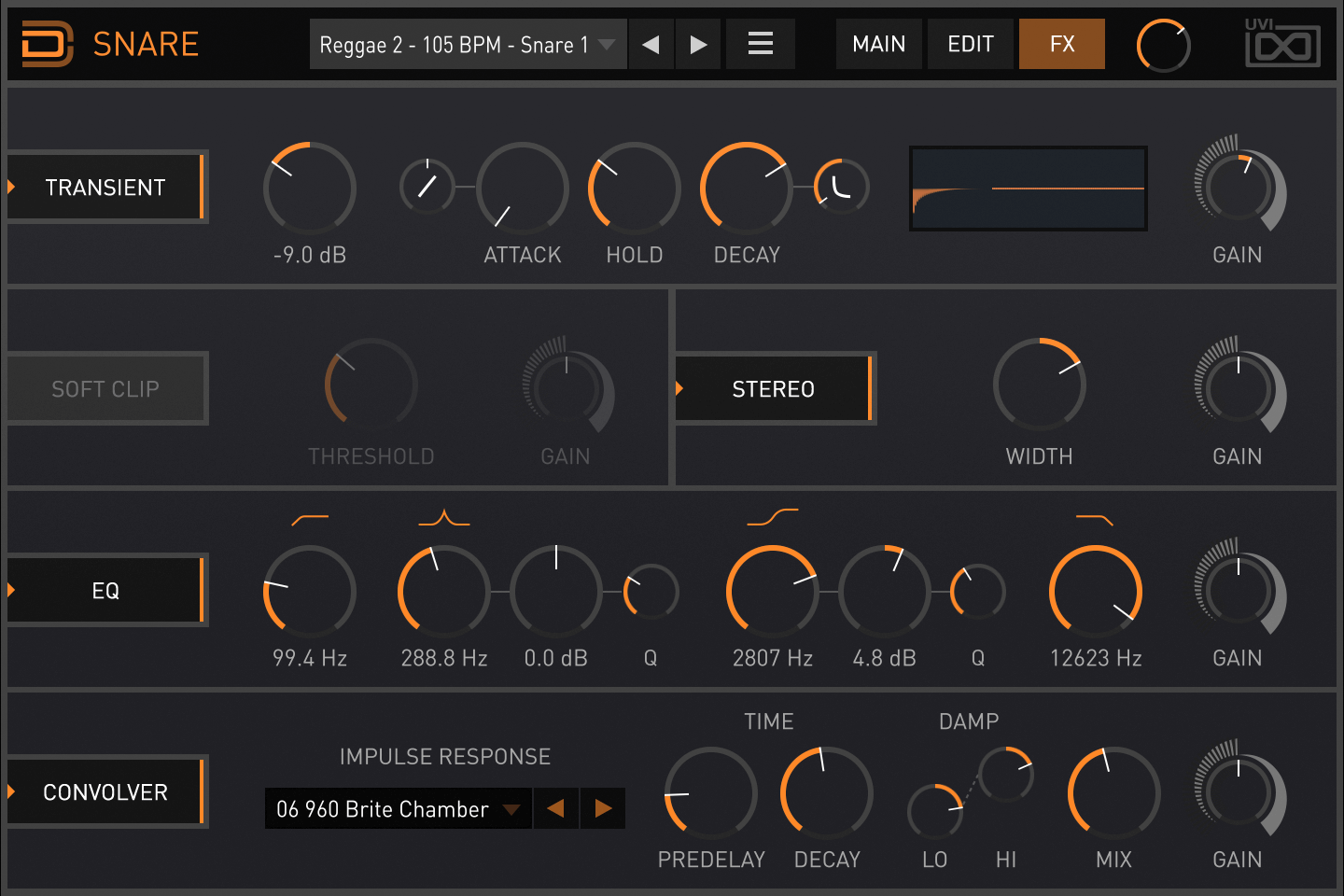This screenshot has width=1344, height=896.
Task: Click the stereo WIDTH knob
Action: 1040,385
